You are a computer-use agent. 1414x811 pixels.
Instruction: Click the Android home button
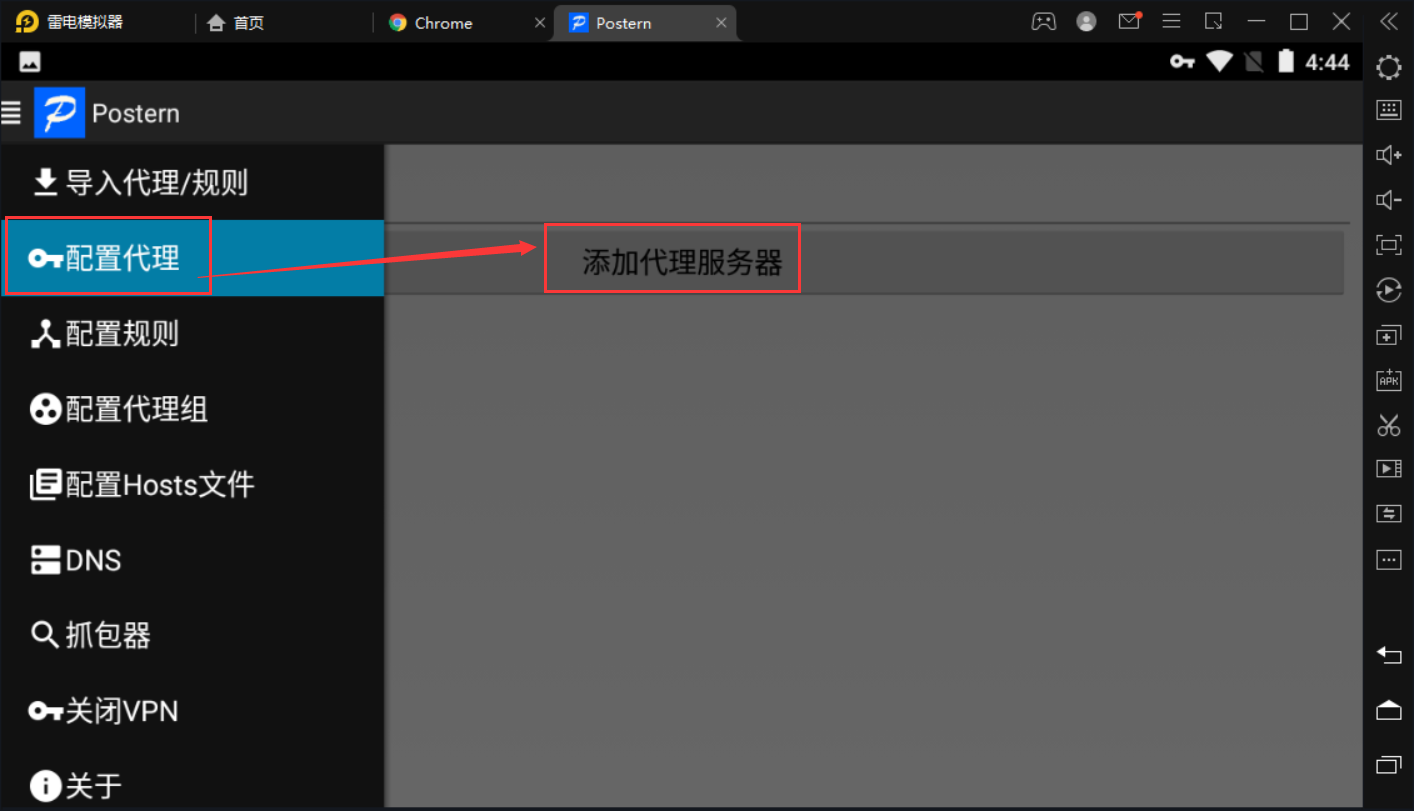1389,710
